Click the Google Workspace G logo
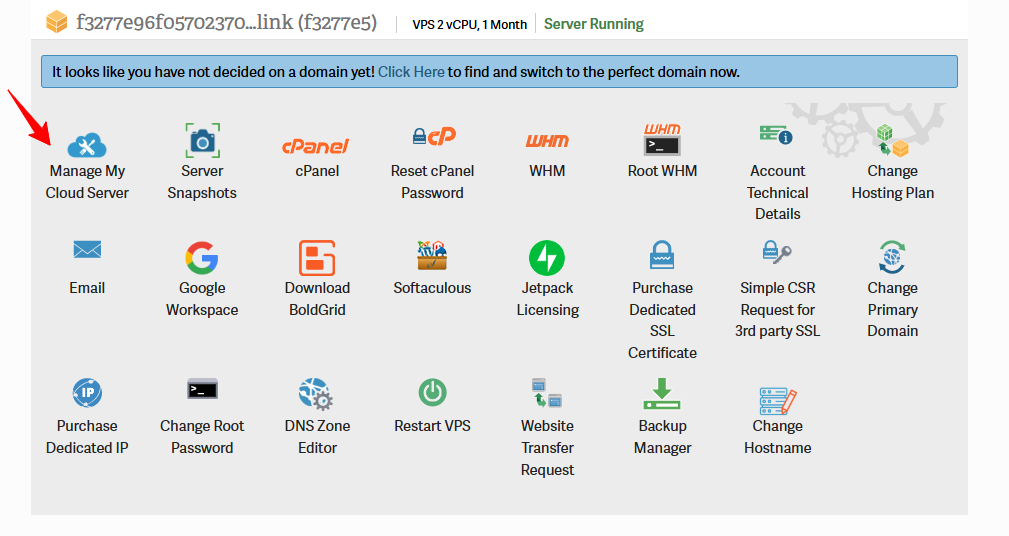The width and height of the screenshot is (1009, 536). [x=202, y=258]
